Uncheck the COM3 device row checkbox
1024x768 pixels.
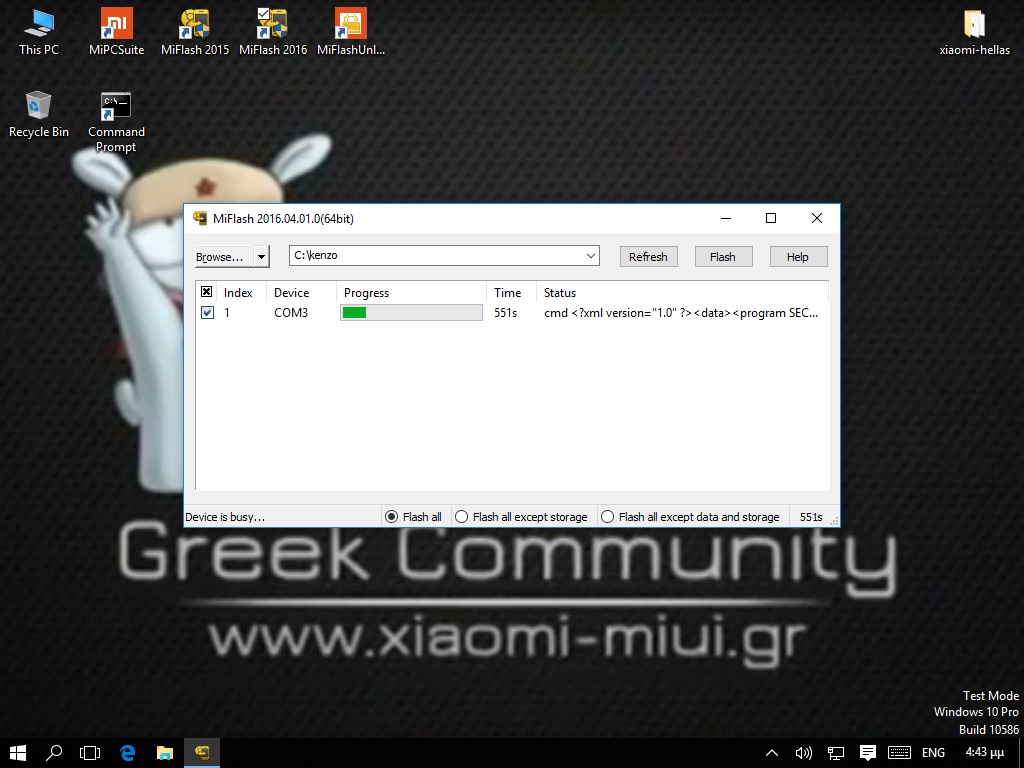[x=207, y=313]
